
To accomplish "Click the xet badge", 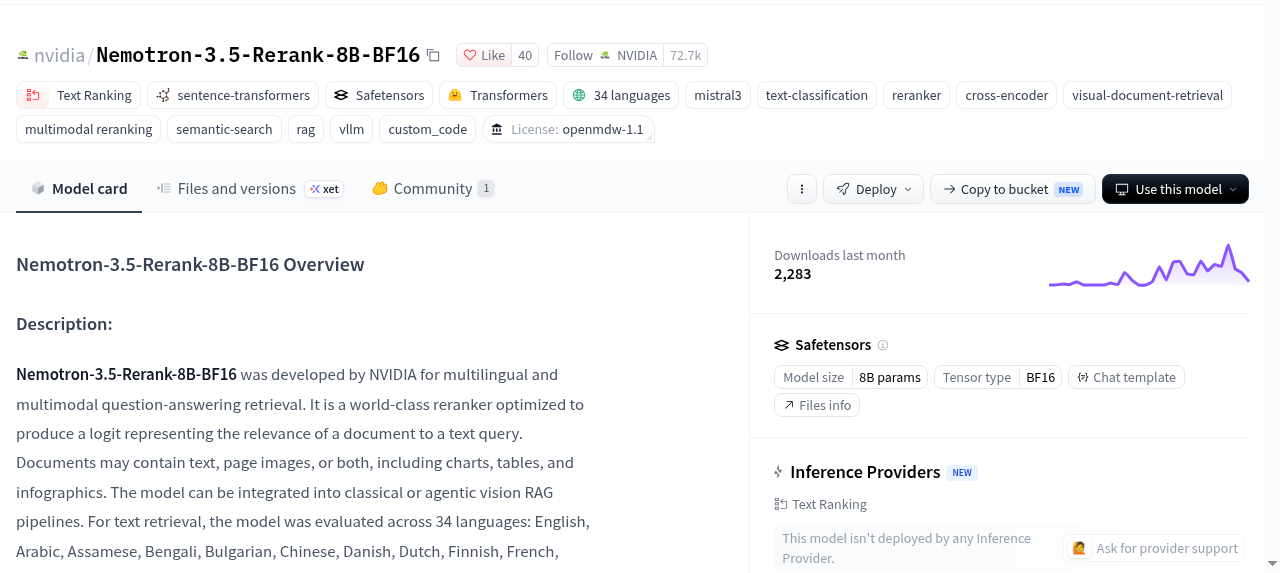I will (324, 189).
